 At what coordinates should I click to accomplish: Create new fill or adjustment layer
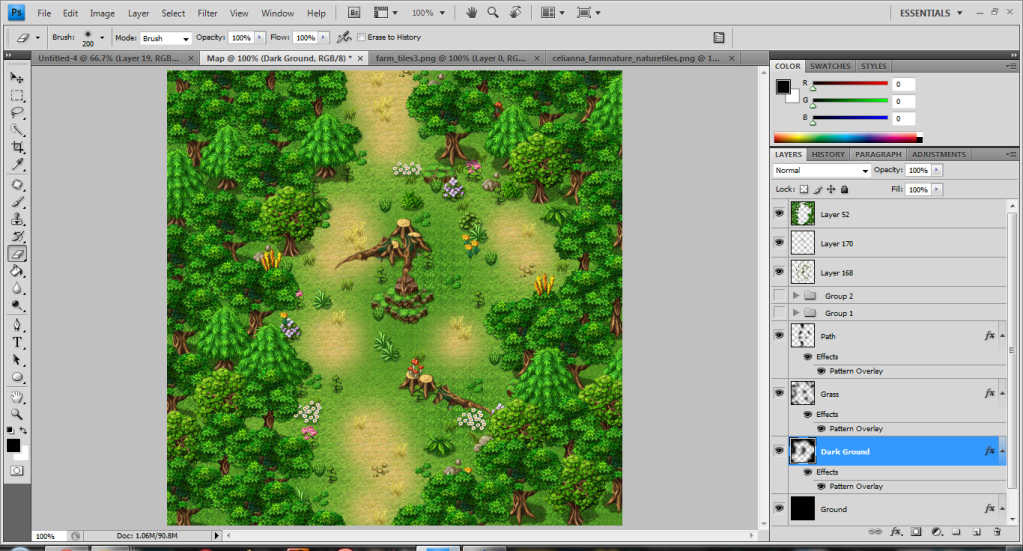(x=937, y=531)
